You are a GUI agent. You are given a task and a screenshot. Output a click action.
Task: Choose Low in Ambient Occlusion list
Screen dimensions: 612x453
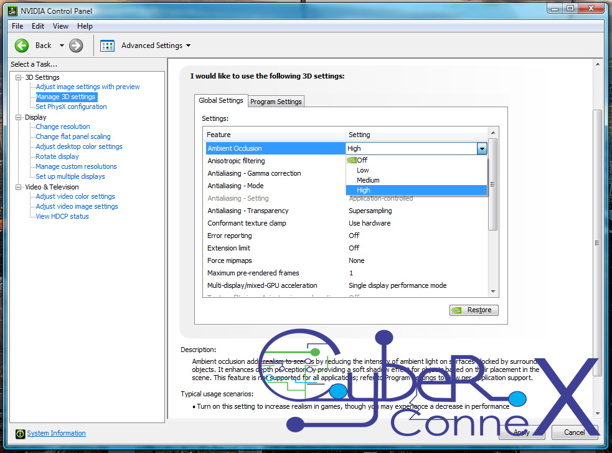coord(416,170)
